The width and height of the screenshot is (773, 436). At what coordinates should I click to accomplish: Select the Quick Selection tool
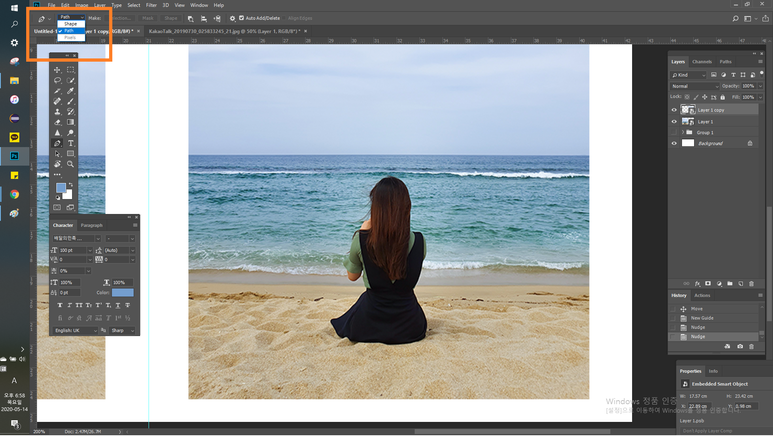[70, 80]
